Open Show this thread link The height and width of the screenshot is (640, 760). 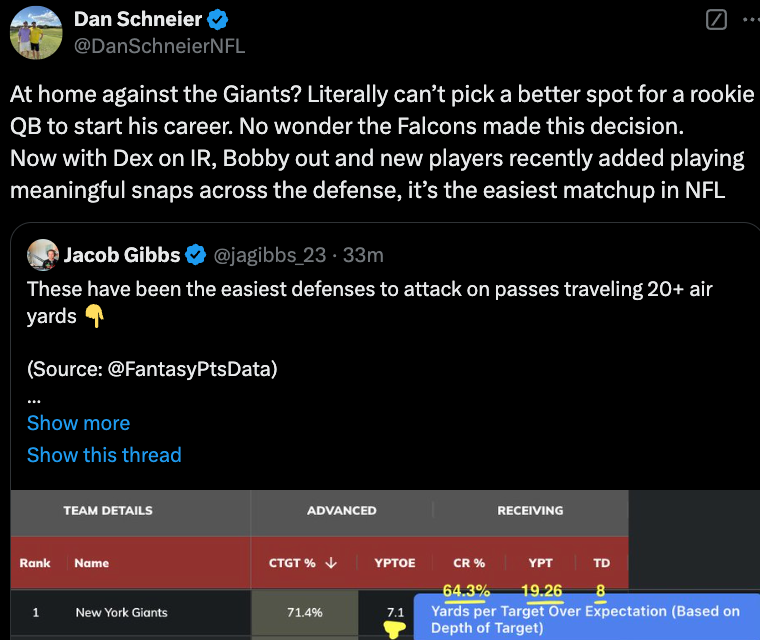104,455
